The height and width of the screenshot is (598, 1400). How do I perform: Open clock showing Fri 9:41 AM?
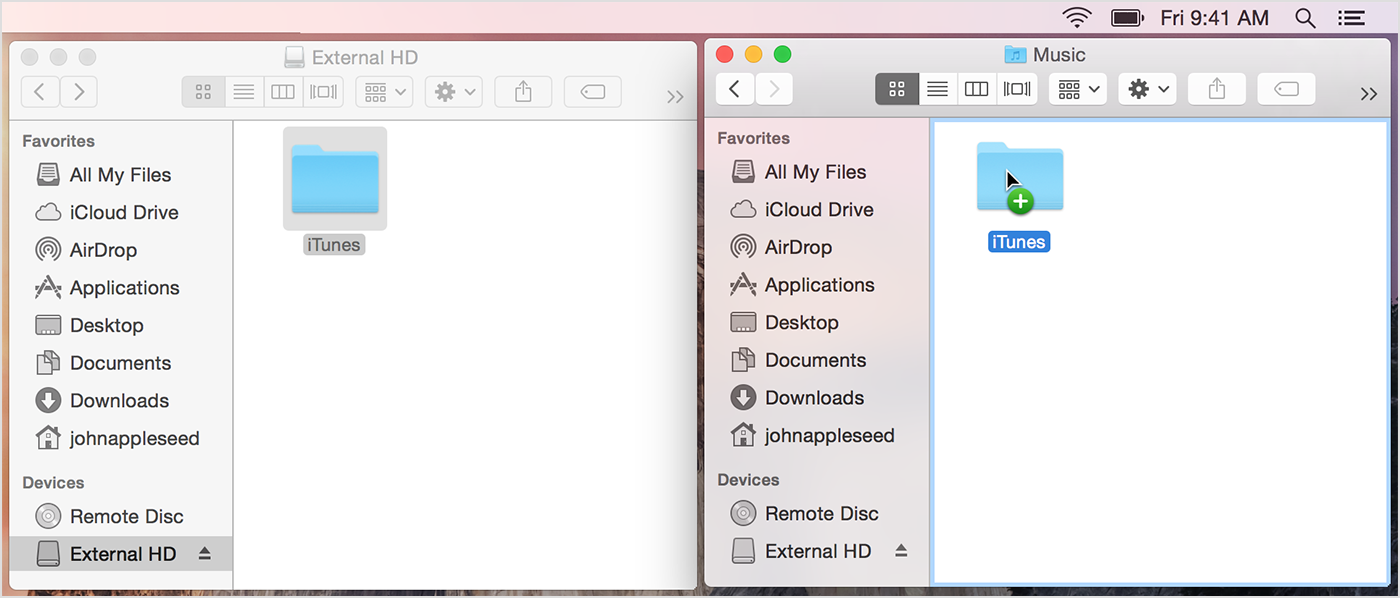(x=1214, y=17)
